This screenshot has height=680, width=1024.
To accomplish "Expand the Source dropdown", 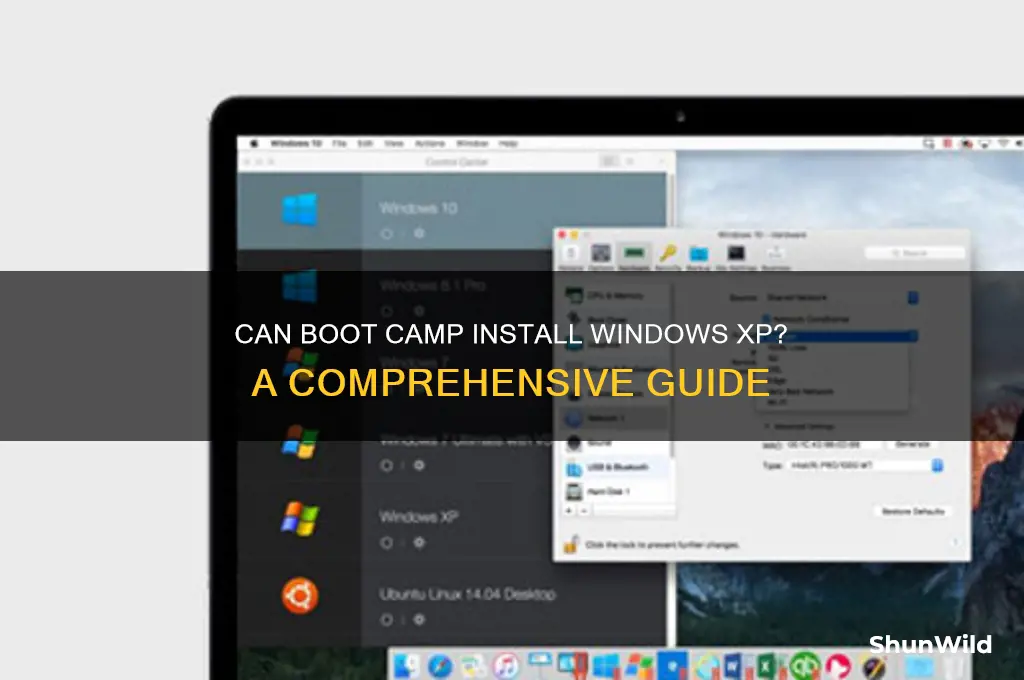I will click(x=913, y=297).
